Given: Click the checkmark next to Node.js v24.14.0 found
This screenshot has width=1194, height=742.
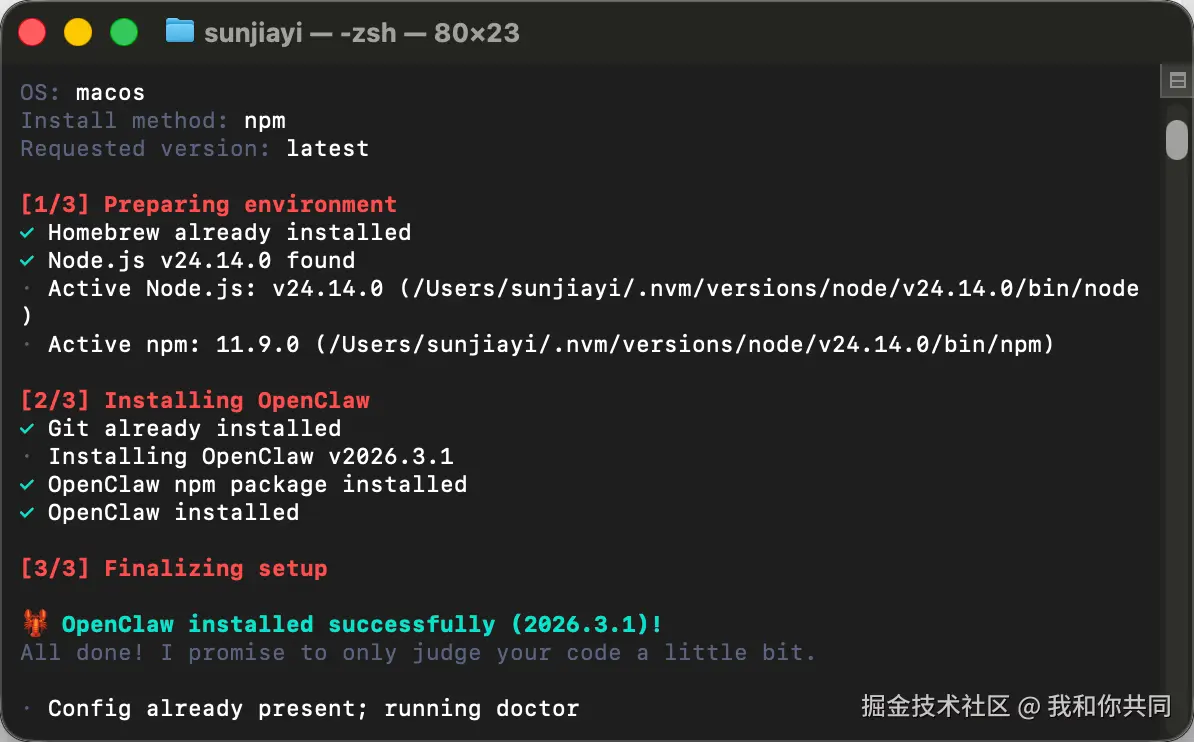Looking at the screenshot, I should pyautogui.click(x=28, y=261).
